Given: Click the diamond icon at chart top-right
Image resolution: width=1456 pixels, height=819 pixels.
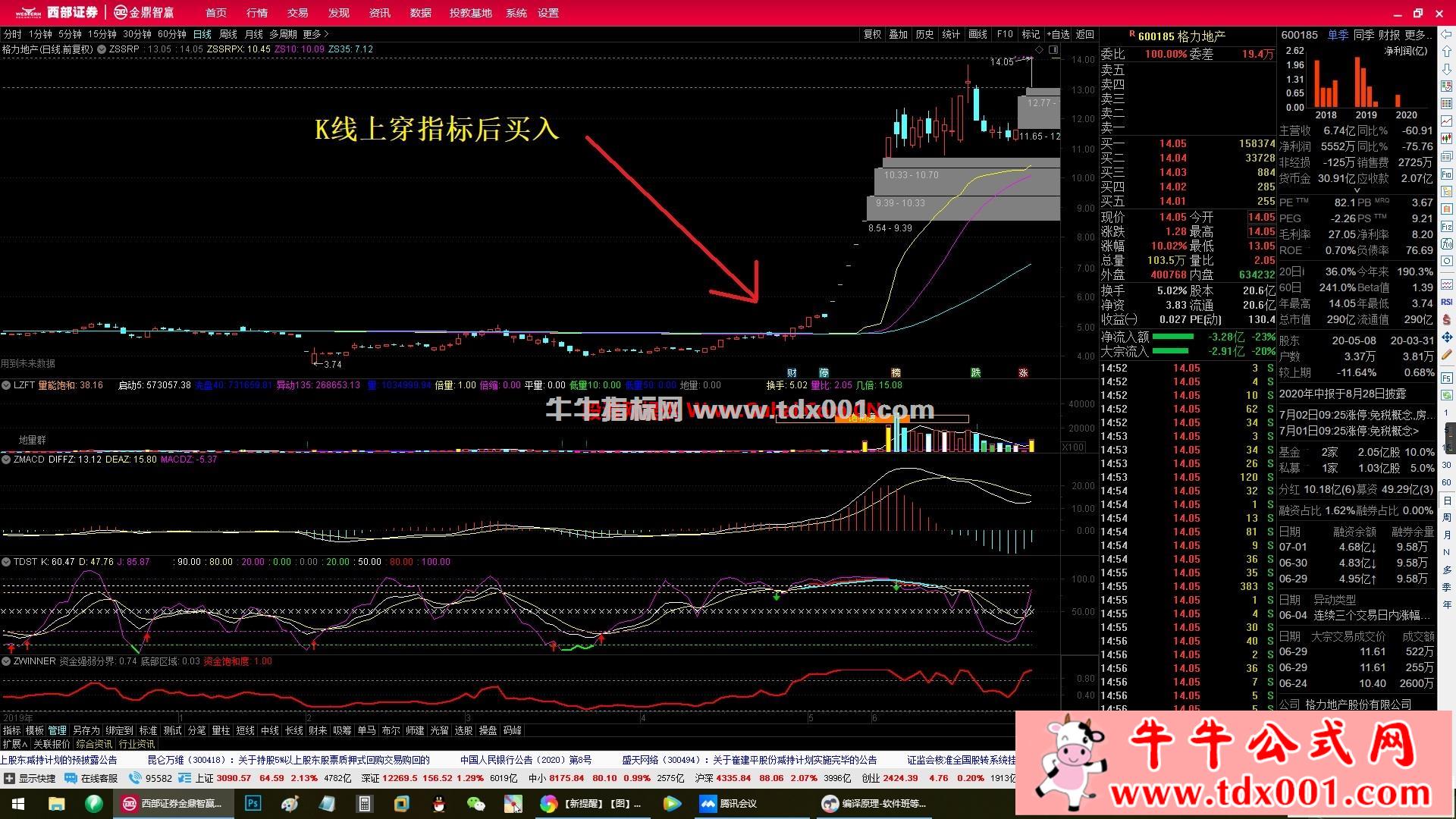Looking at the screenshot, I should 1039,49.
